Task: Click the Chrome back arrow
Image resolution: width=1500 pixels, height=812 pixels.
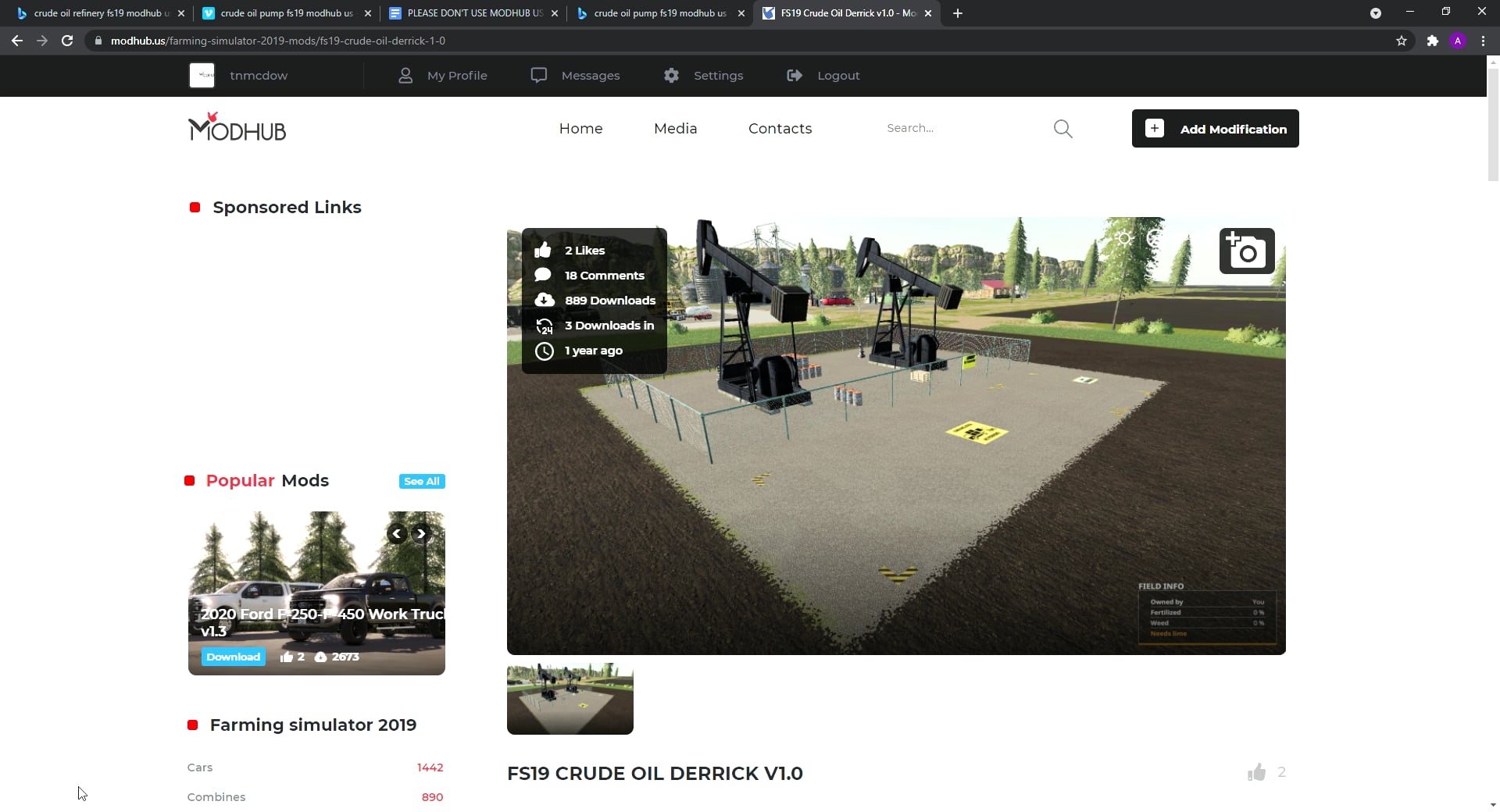Action: click(x=17, y=41)
